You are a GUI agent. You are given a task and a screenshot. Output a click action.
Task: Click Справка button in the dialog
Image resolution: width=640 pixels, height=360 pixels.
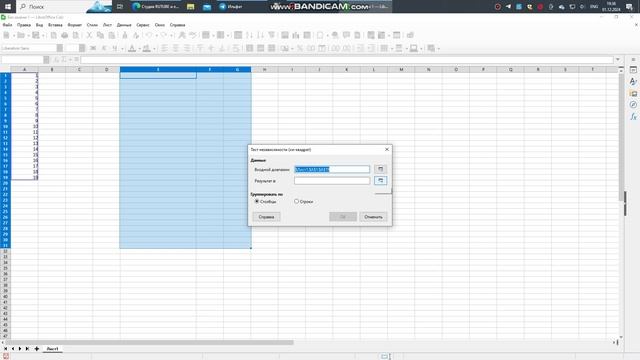[266, 217]
